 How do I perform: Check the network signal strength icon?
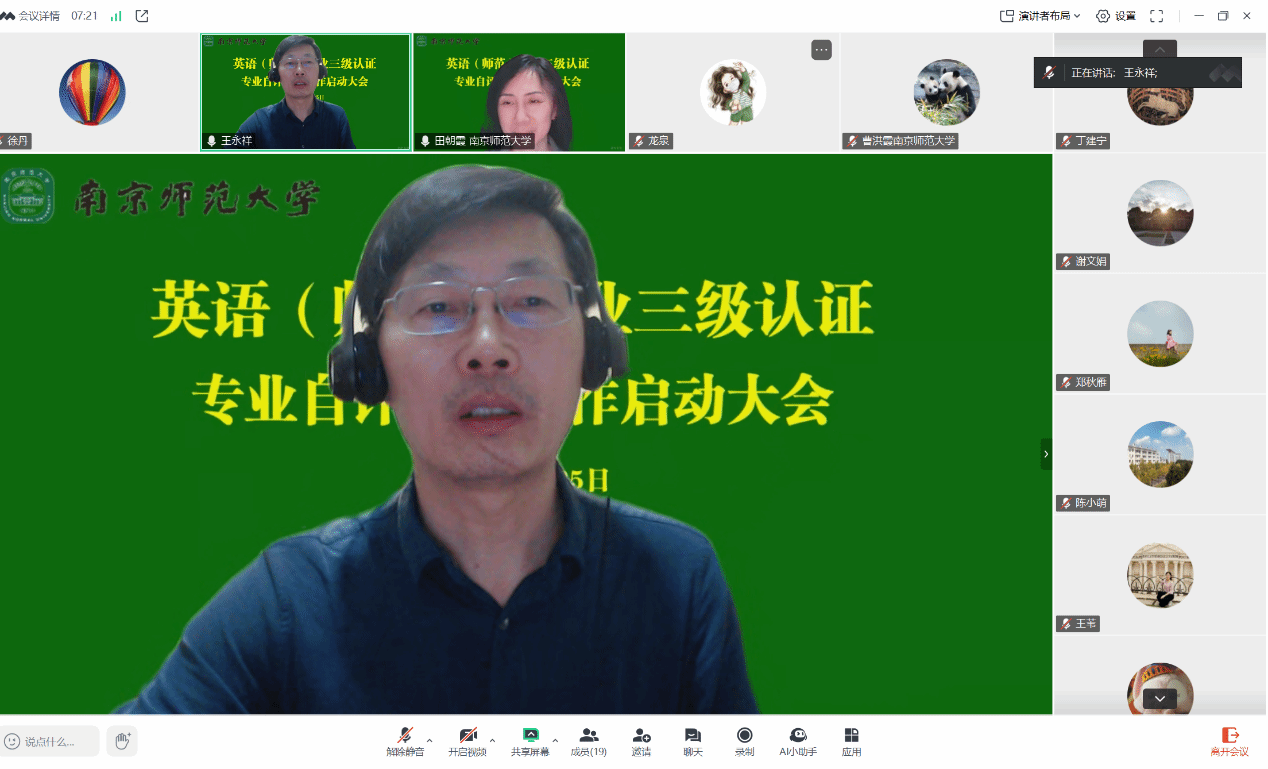click(x=116, y=16)
